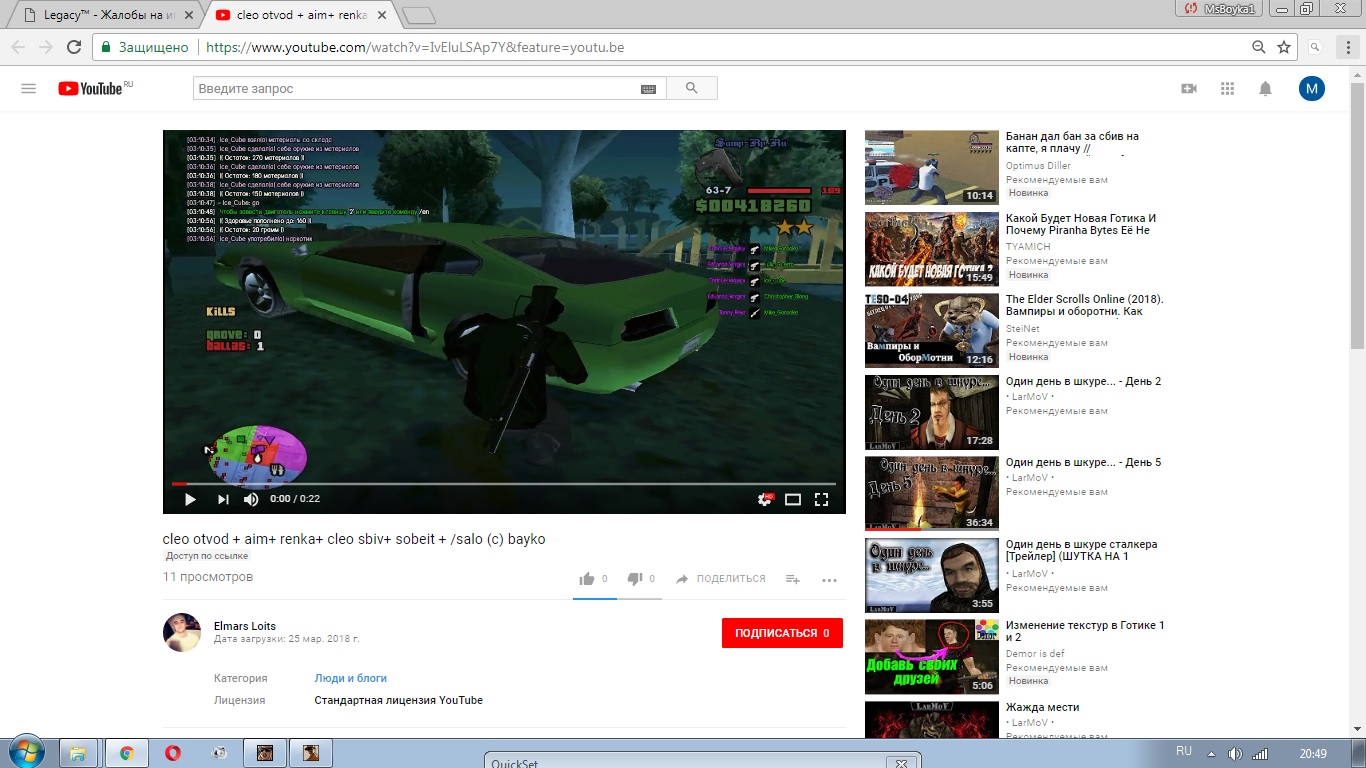Share the video via ПОДЕЛИТЬСЯ
This screenshot has height=768, width=1366.
coord(720,579)
